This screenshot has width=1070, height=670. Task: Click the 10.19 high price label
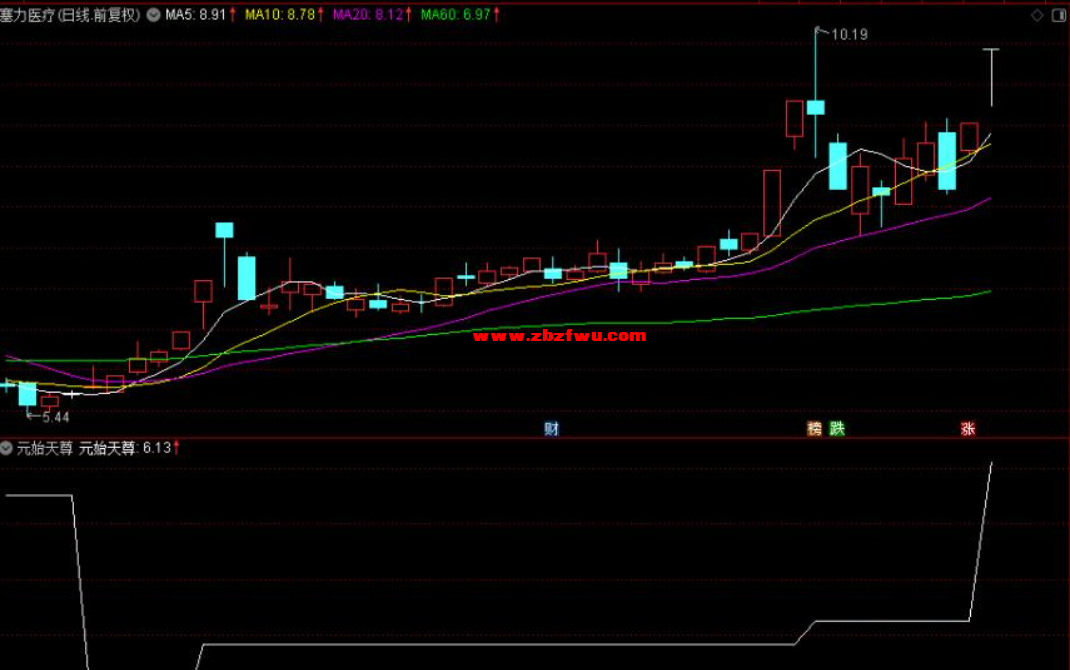[849, 35]
